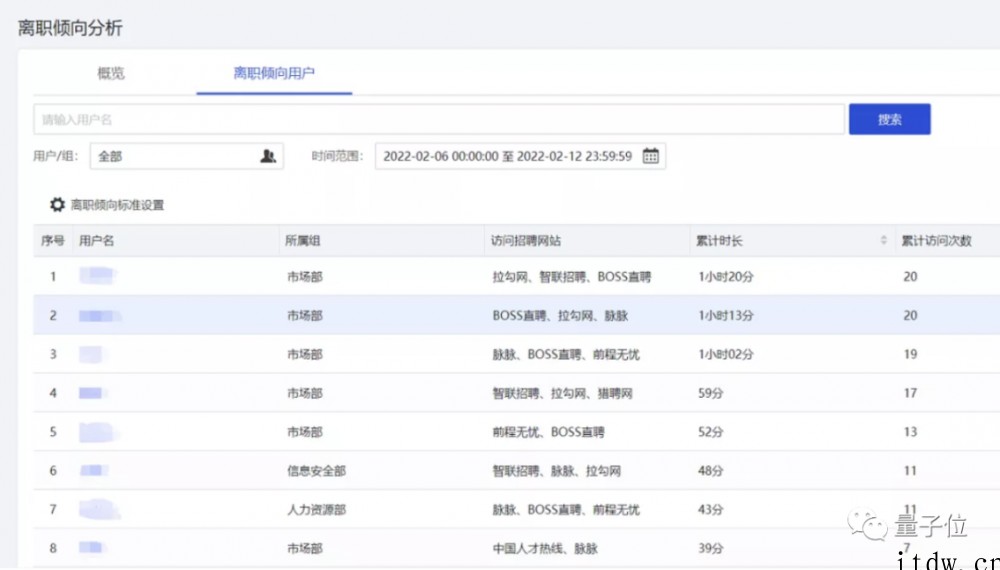
Task: Click visit count 17 in row 4
Action: click(910, 393)
